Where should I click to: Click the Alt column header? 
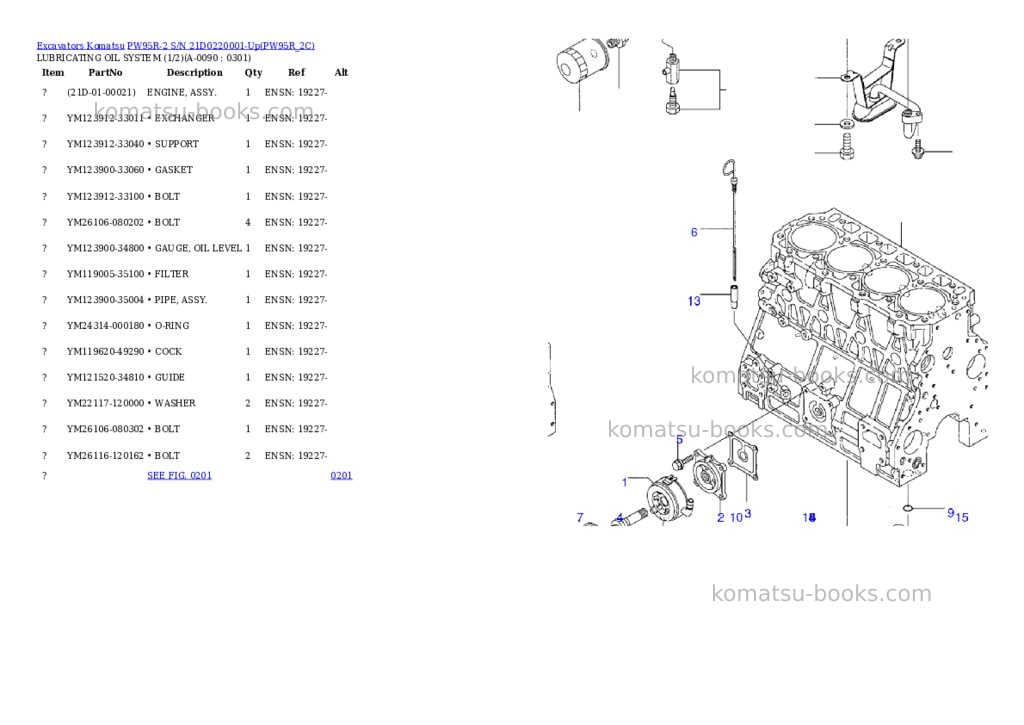tap(341, 72)
